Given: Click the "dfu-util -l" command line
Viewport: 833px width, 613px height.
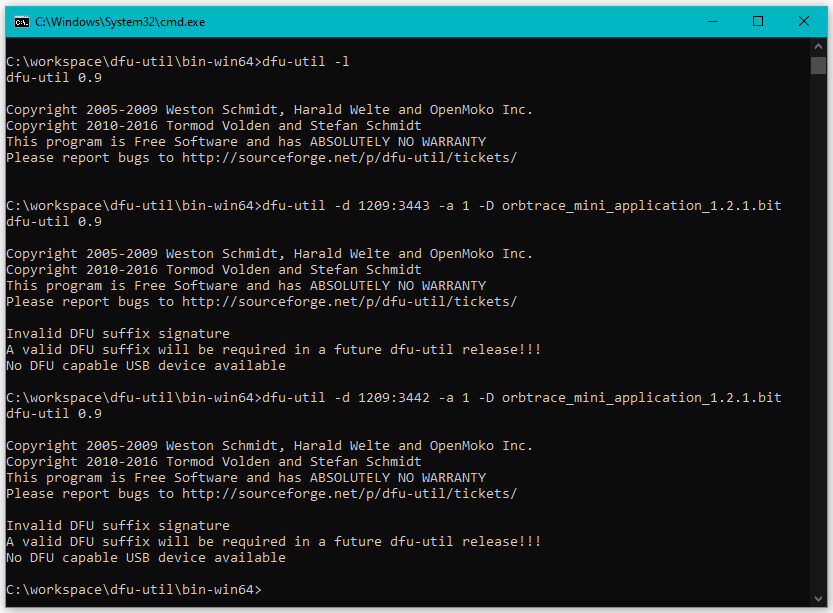Looking at the screenshot, I should (x=304, y=62).
